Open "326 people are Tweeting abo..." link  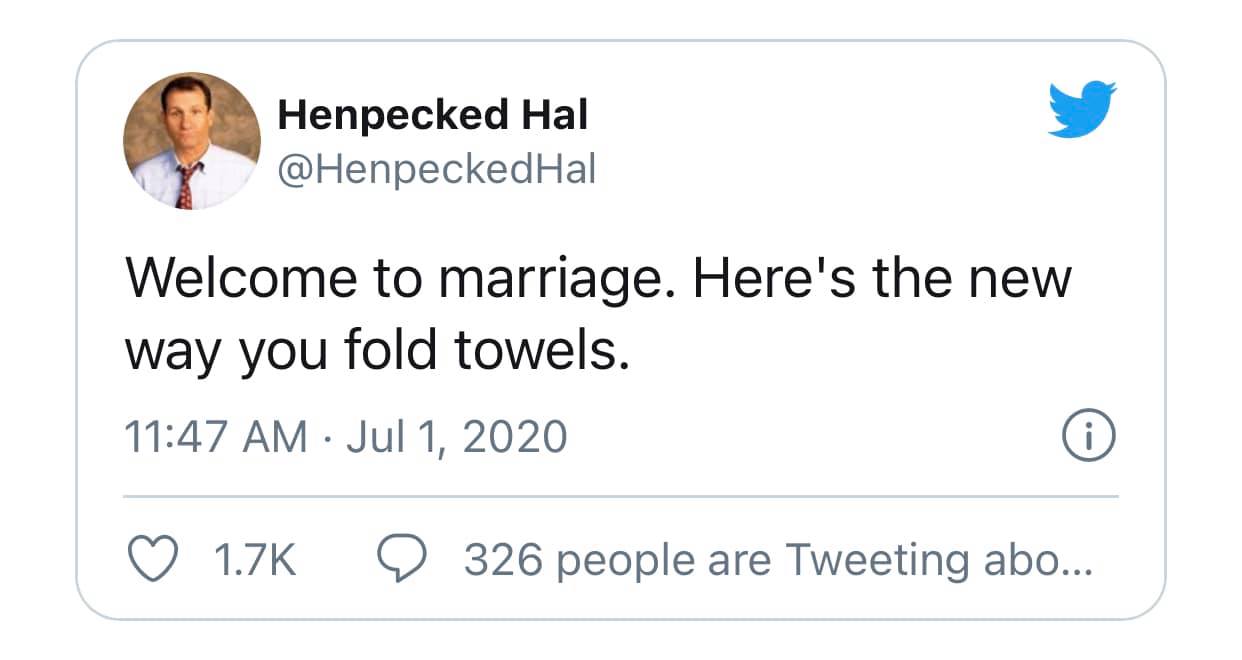778,561
